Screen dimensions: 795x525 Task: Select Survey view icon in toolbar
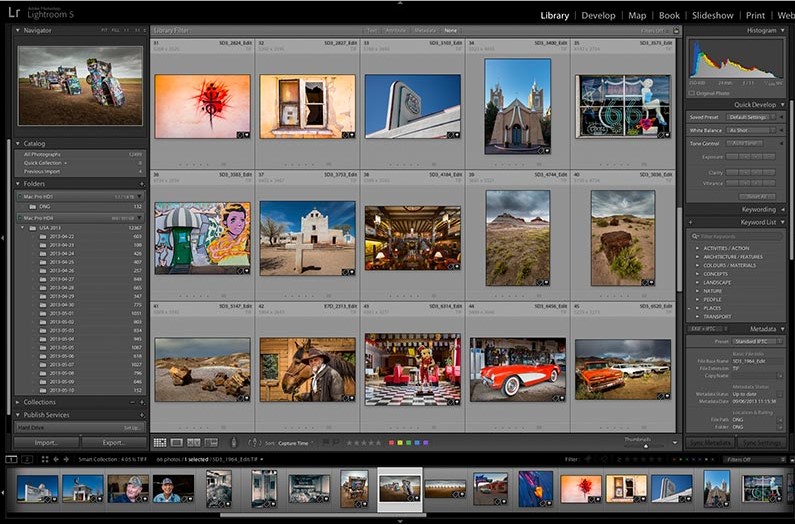tap(211, 442)
